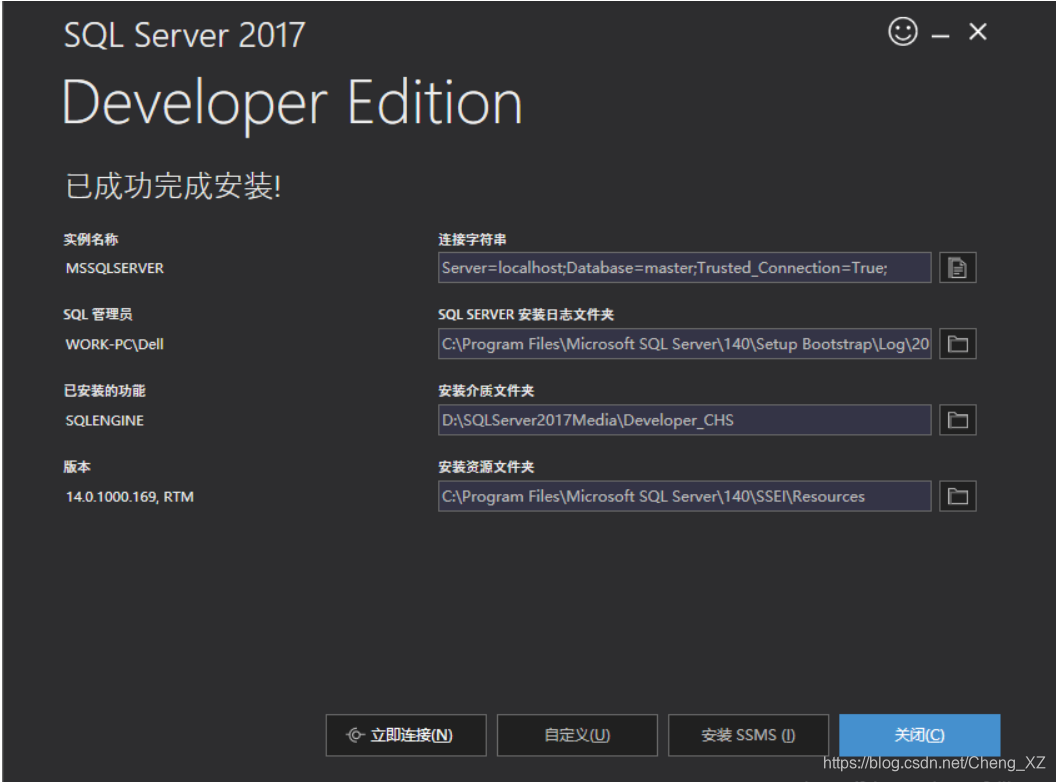
Task: Select the D:\SQLServer2017Media path field
Action: 684,420
